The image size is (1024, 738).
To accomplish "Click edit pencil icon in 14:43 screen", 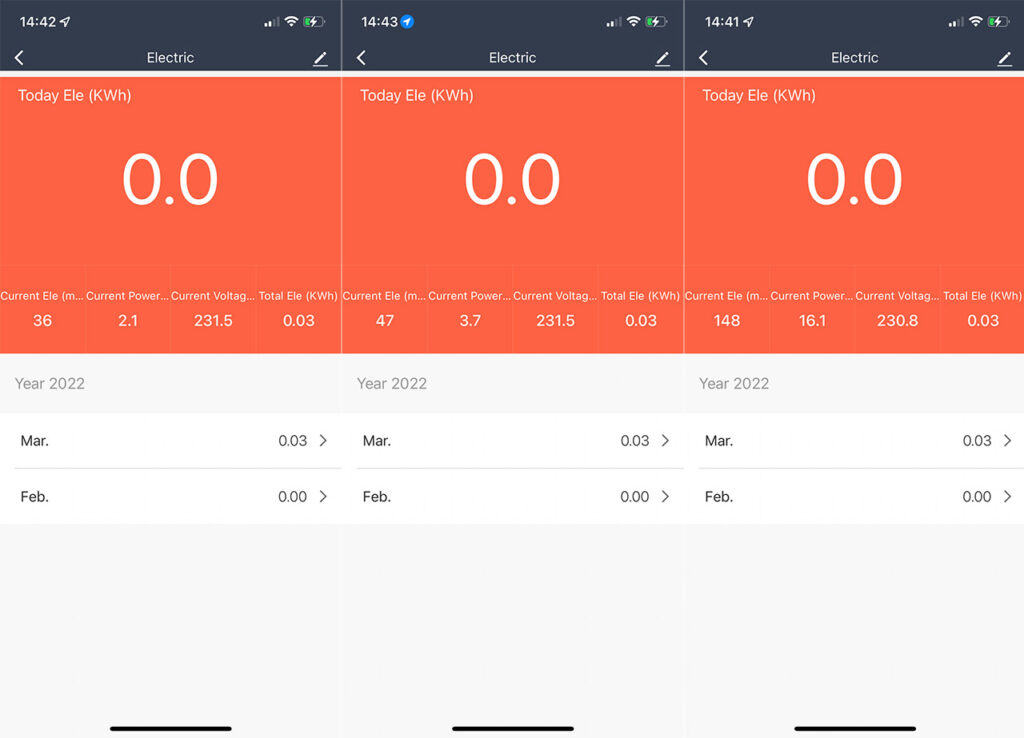I will (662, 59).
